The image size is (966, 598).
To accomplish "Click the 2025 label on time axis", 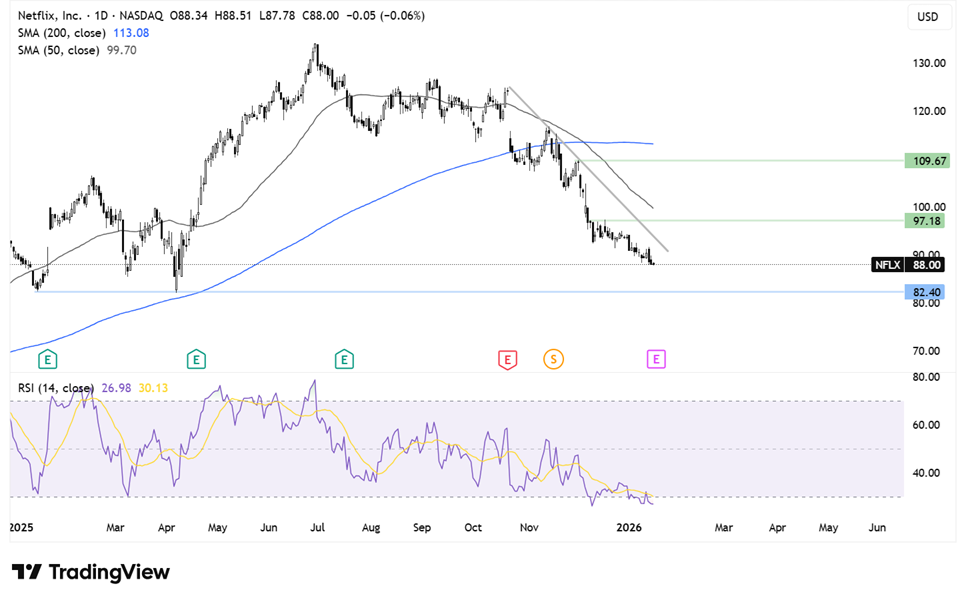I will point(21,528).
